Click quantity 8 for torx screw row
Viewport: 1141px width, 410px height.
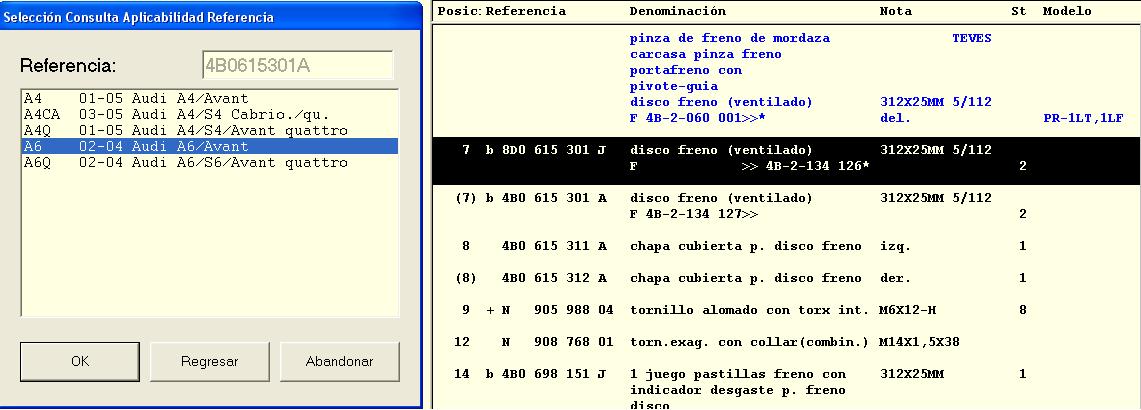[x=1022, y=310]
